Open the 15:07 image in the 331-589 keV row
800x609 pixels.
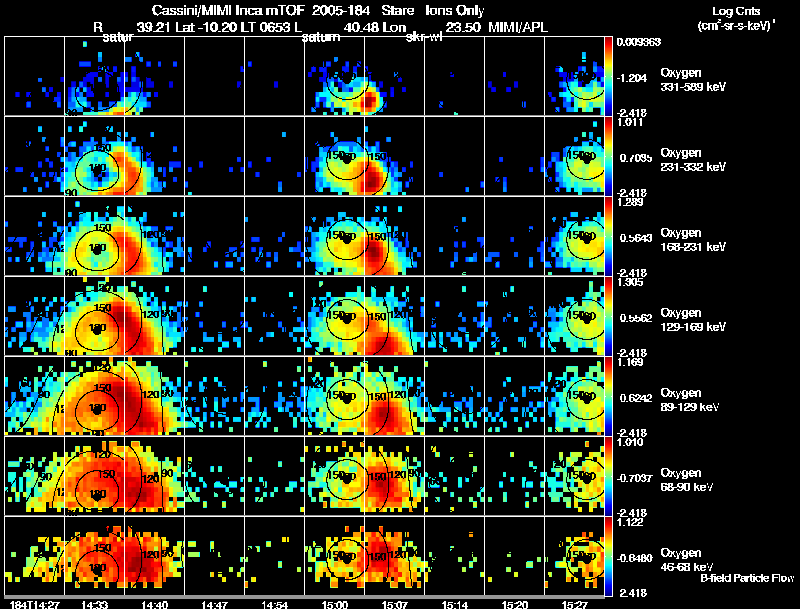tap(394, 76)
